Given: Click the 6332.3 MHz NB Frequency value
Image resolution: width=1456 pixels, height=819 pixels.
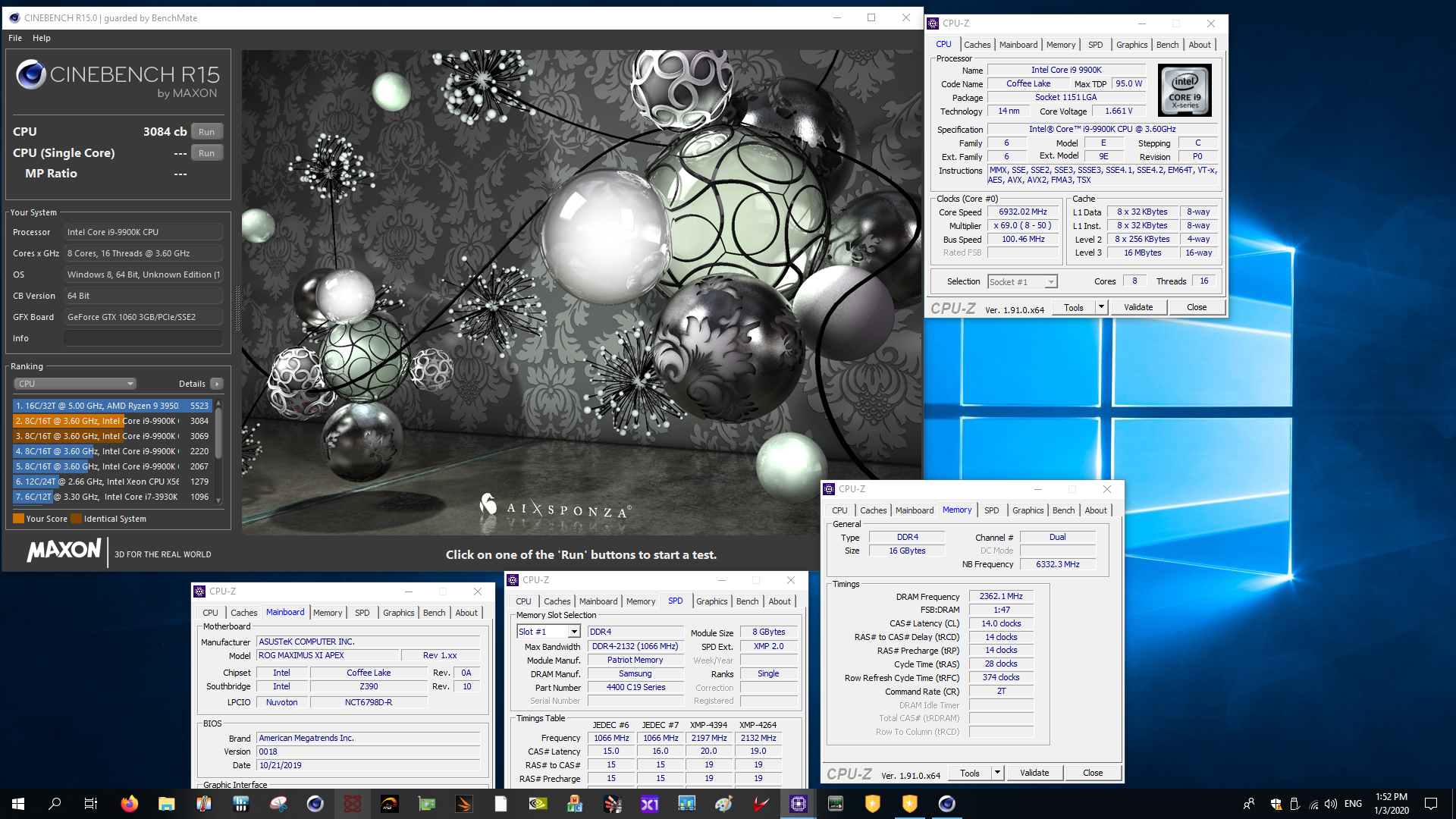Looking at the screenshot, I should pyautogui.click(x=1057, y=564).
